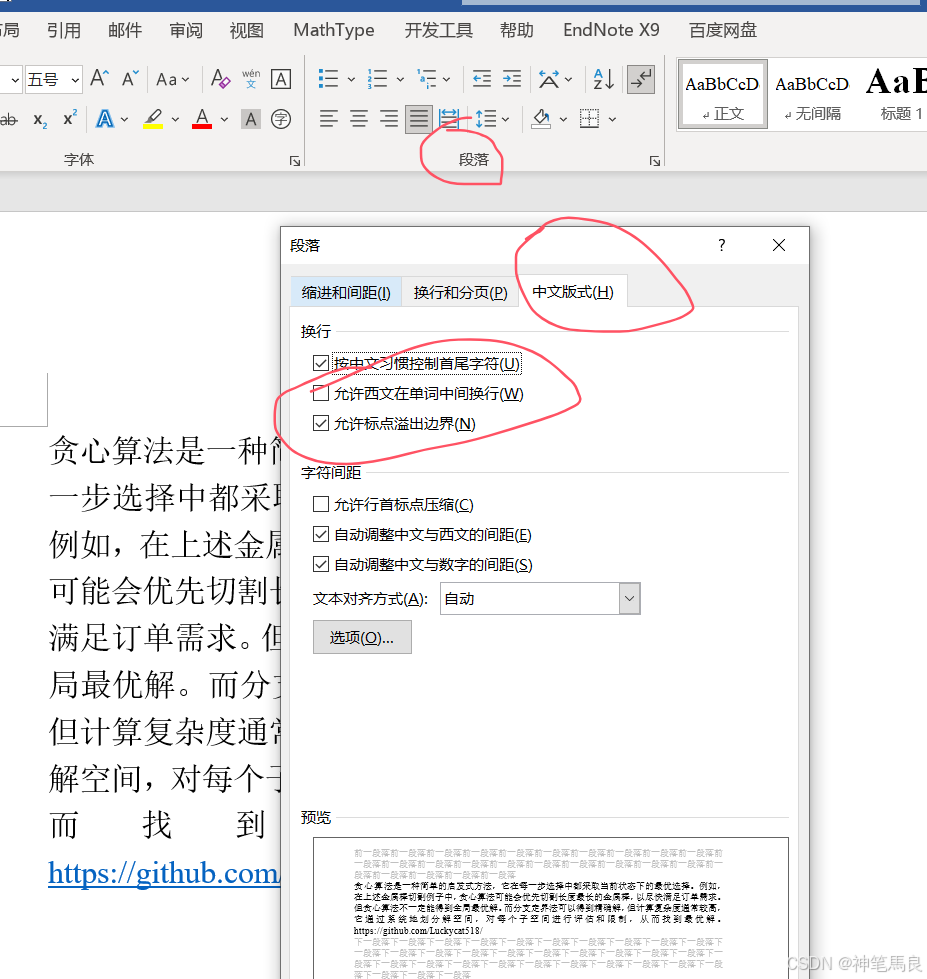Viewport: 927px width, 979px height.
Task: Align text left
Action: tap(328, 119)
